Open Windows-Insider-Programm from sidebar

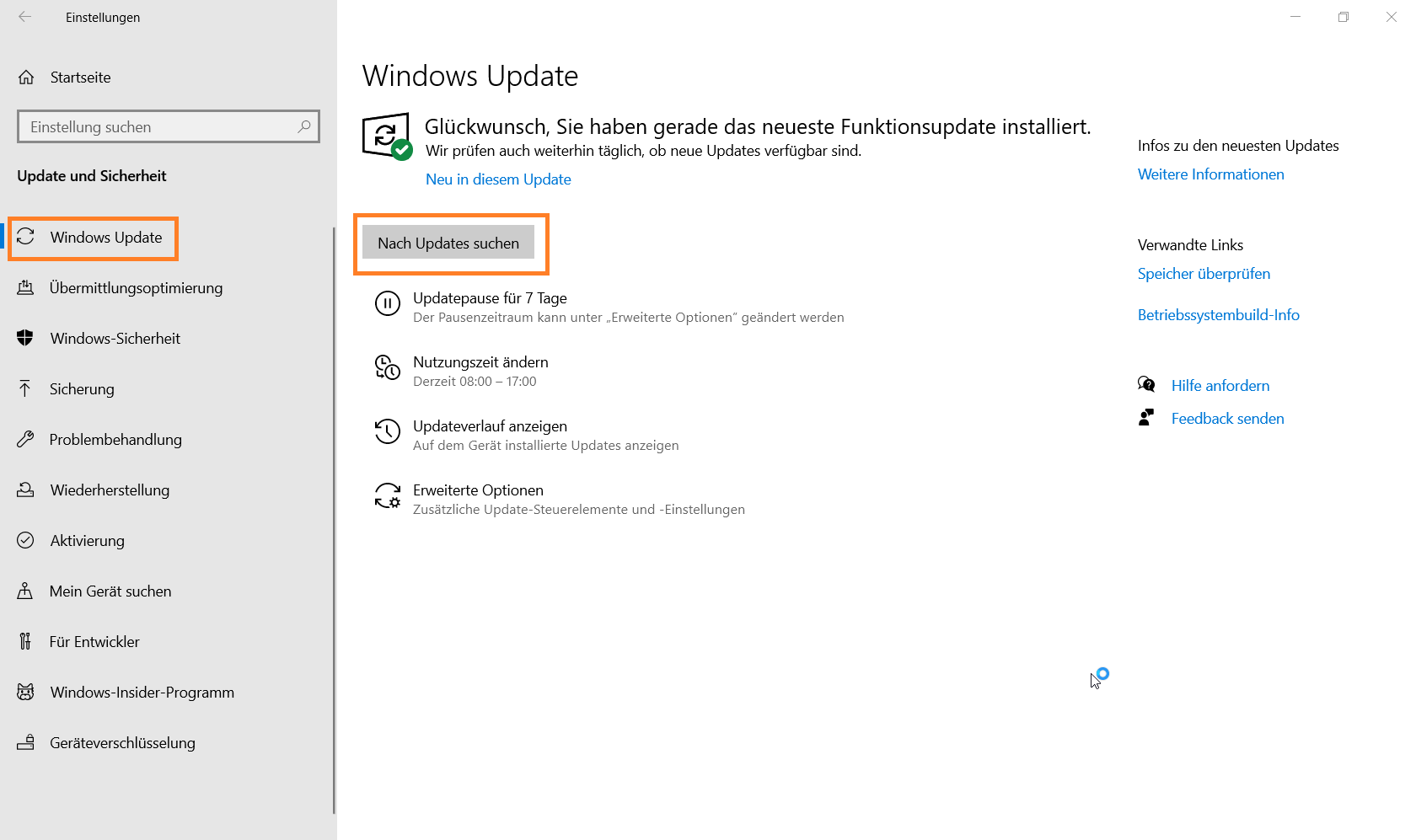pyautogui.click(x=142, y=692)
